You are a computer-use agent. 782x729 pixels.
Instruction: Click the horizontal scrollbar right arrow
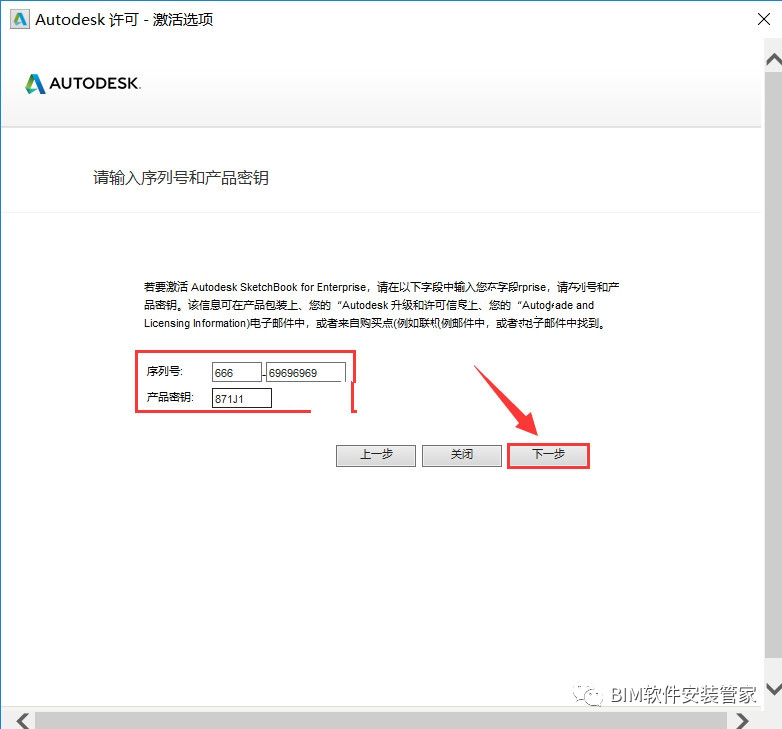742,721
